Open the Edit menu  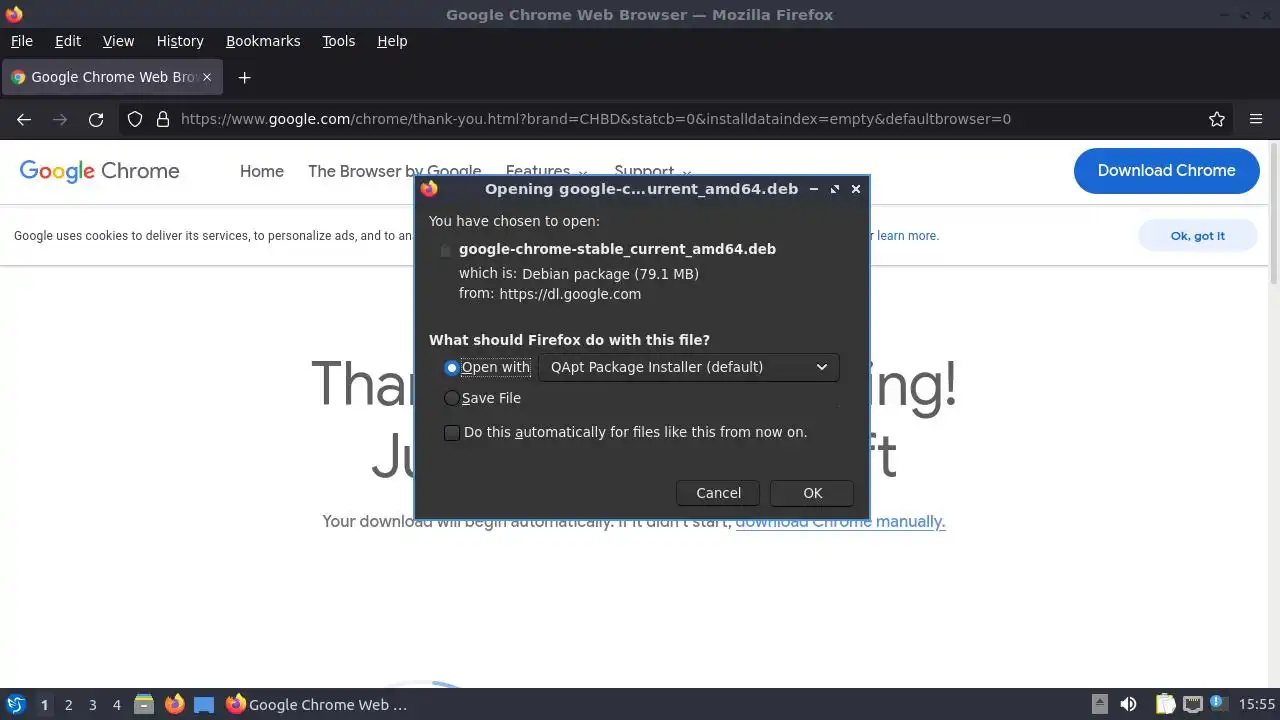(68, 41)
